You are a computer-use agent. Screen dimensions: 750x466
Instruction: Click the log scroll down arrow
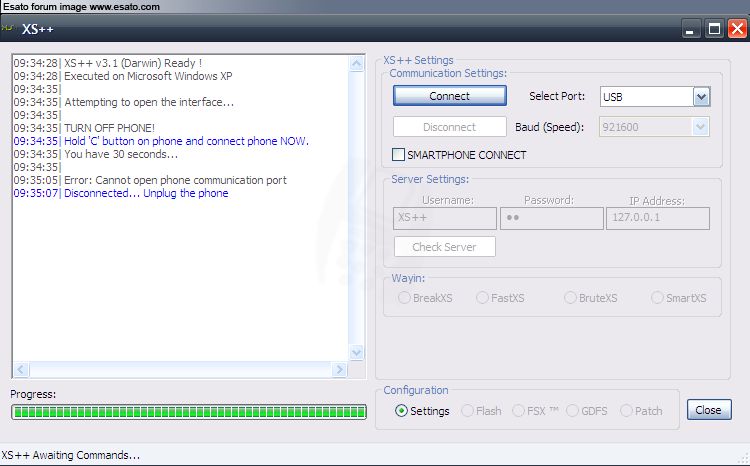tap(357, 353)
